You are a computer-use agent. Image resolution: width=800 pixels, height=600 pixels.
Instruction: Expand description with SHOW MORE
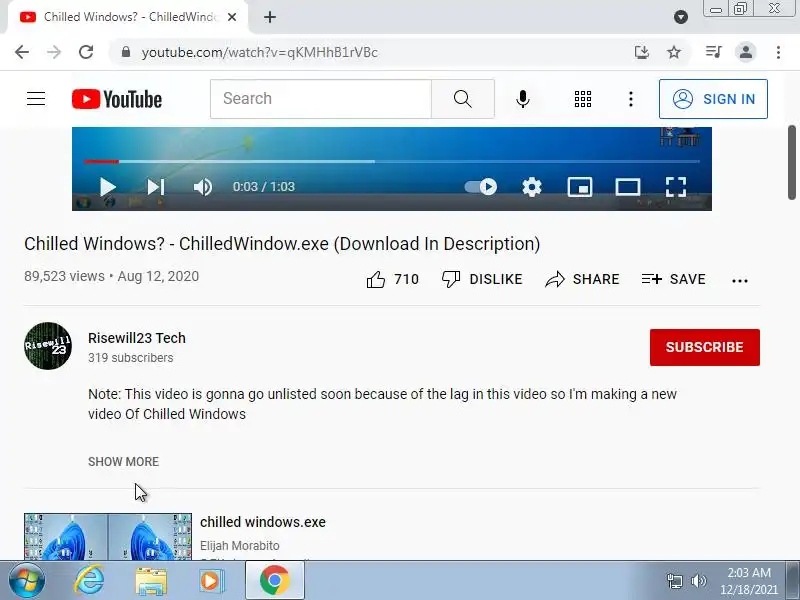point(123,461)
